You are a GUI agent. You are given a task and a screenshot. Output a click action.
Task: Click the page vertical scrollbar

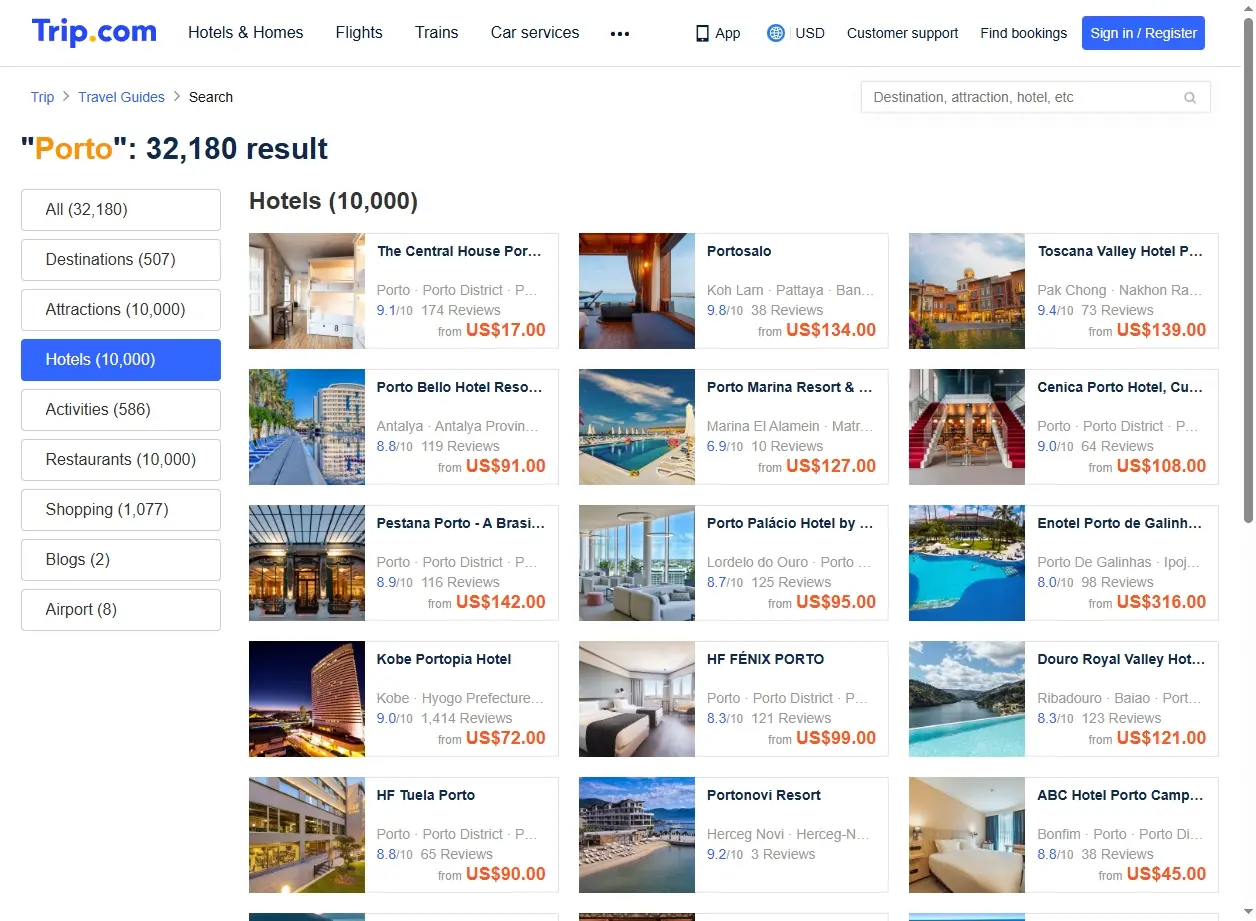point(1248,270)
